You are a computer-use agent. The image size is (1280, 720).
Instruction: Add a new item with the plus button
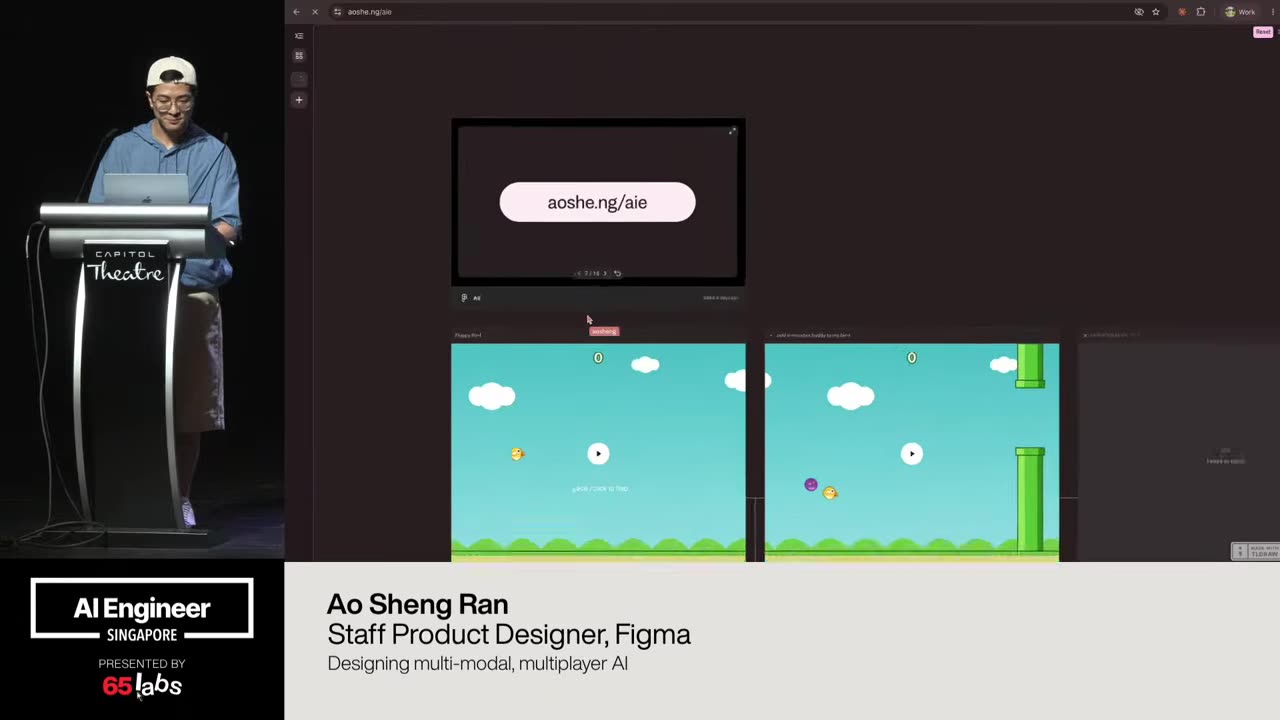coord(299,100)
